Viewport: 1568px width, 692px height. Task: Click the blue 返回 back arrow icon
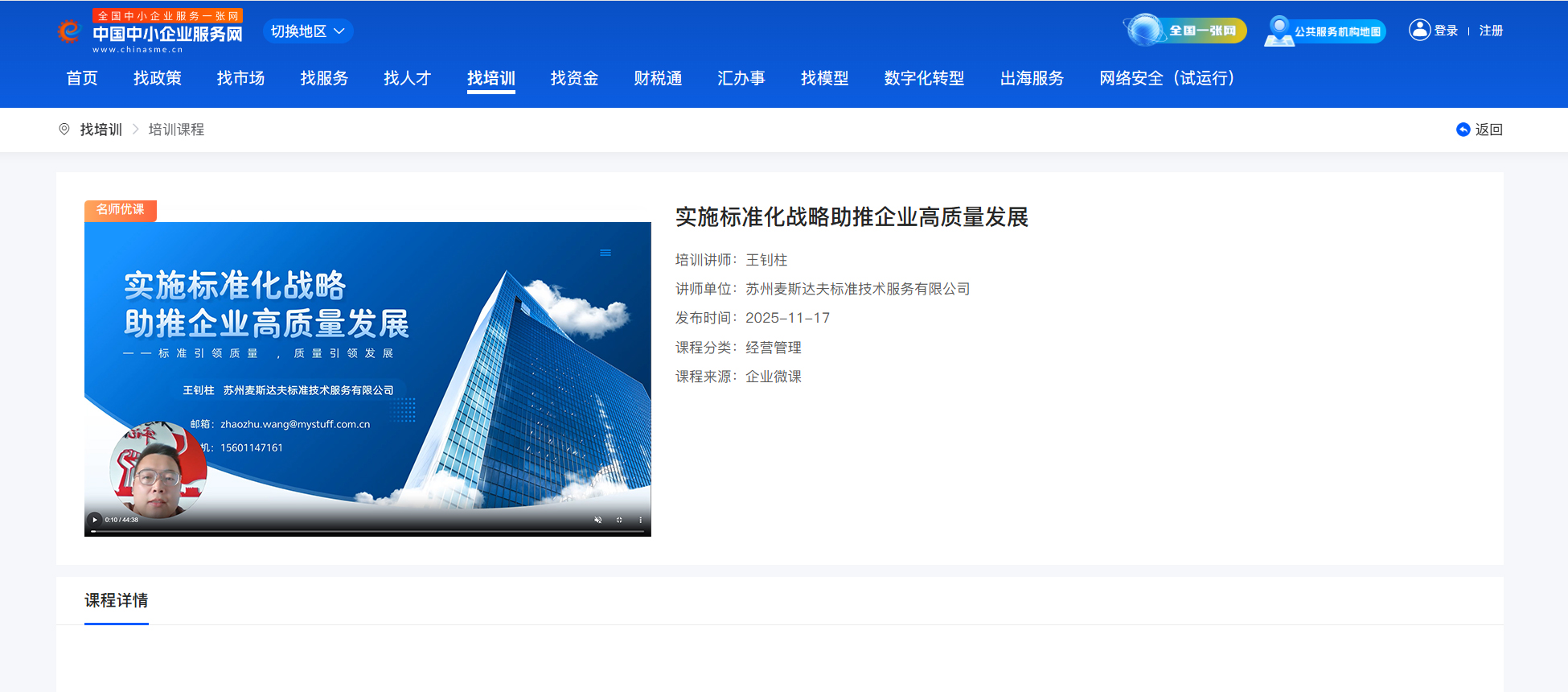pos(1463,130)
